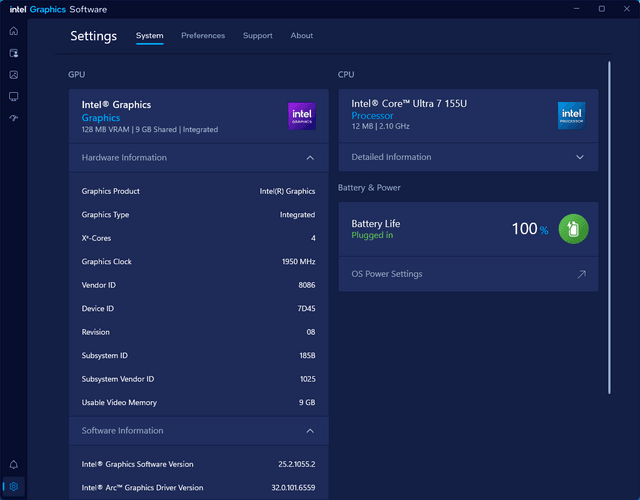Click the blue Processor subtitle
Image resolution: width=640 pixels, height=500 pixels.
(x=372, y=116)
